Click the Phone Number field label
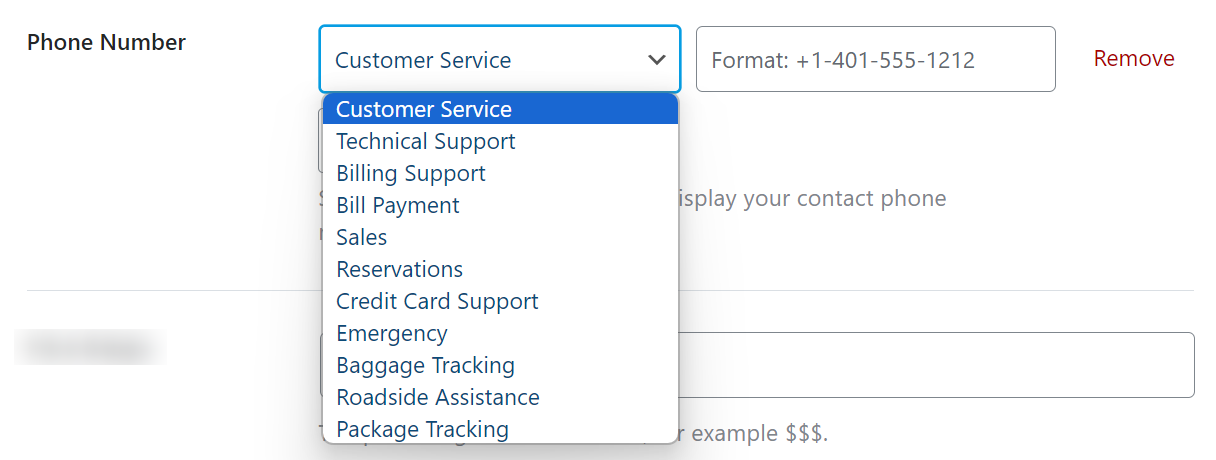 point(106,42)
